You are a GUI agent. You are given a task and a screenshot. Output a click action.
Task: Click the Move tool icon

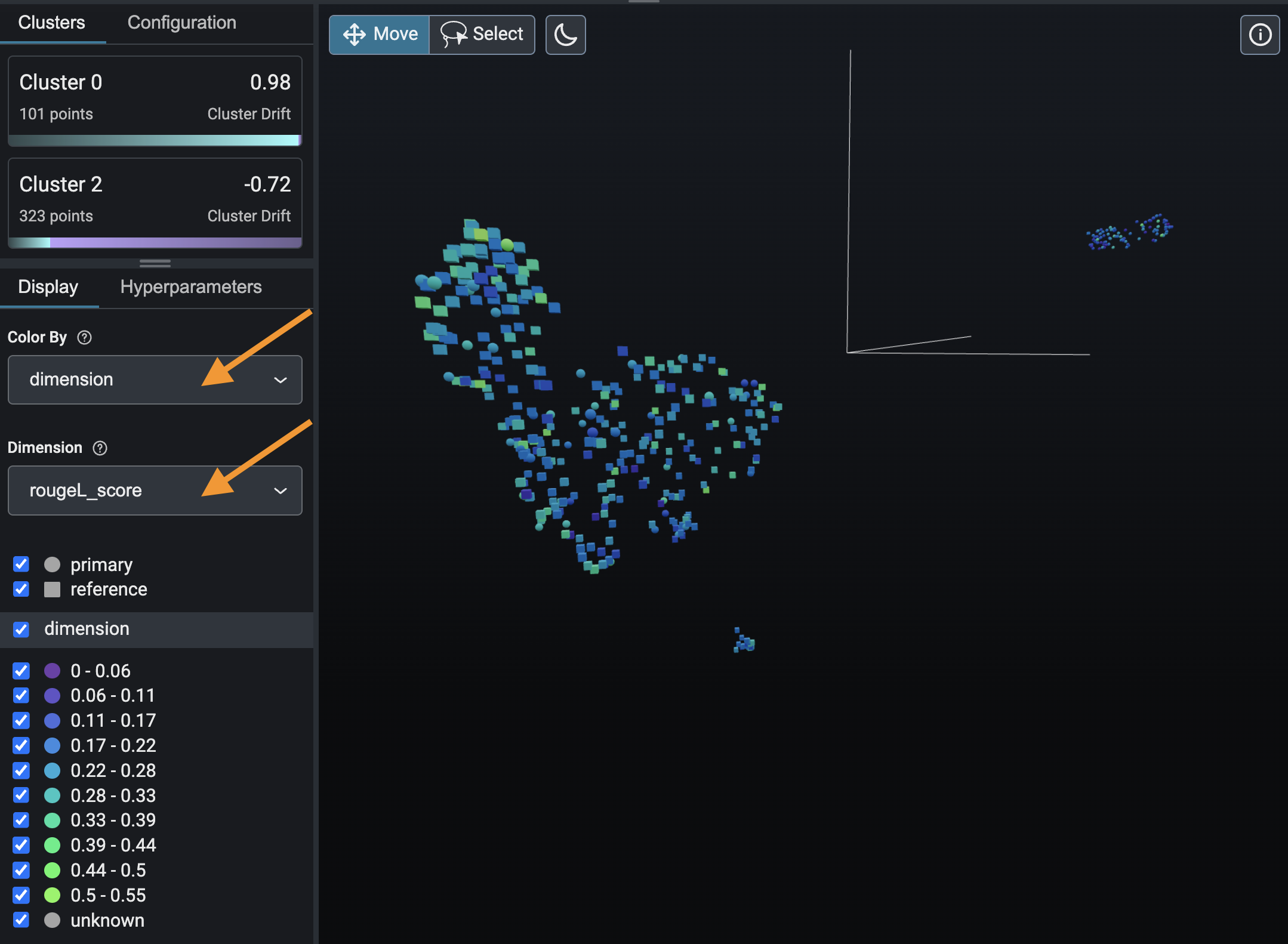click(355, 35)
